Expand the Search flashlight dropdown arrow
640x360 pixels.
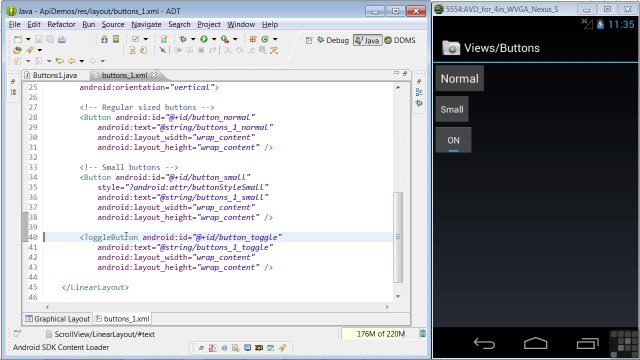(40, 50)
